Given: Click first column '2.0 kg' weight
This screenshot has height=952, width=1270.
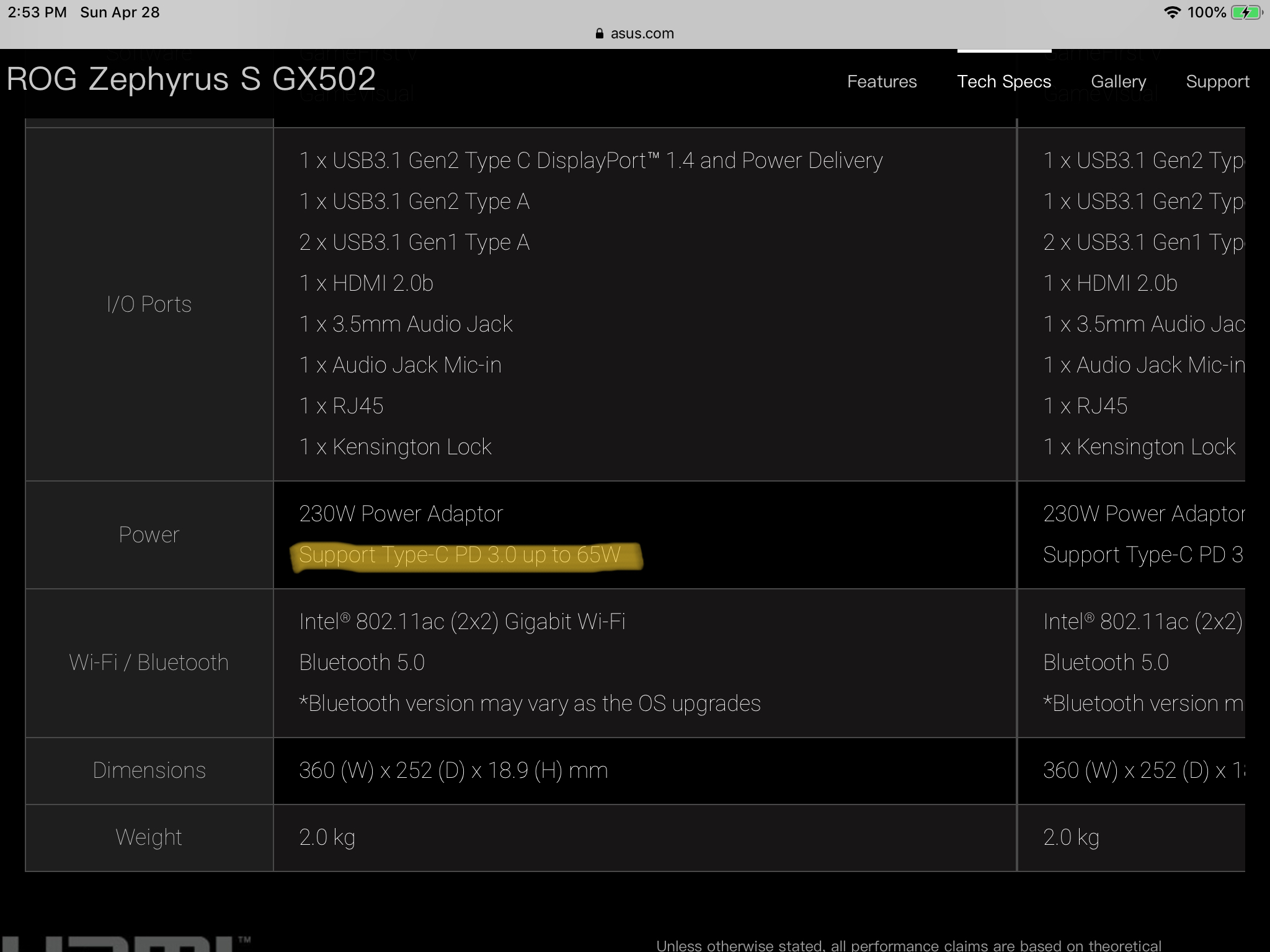Looking at the screenshot, I should tap(327, 837).
